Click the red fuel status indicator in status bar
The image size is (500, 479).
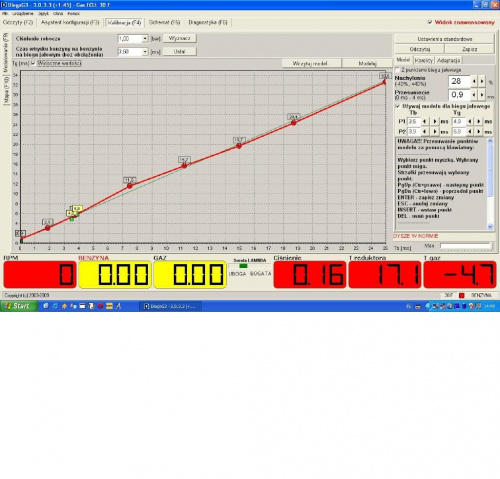pos(462,295)
